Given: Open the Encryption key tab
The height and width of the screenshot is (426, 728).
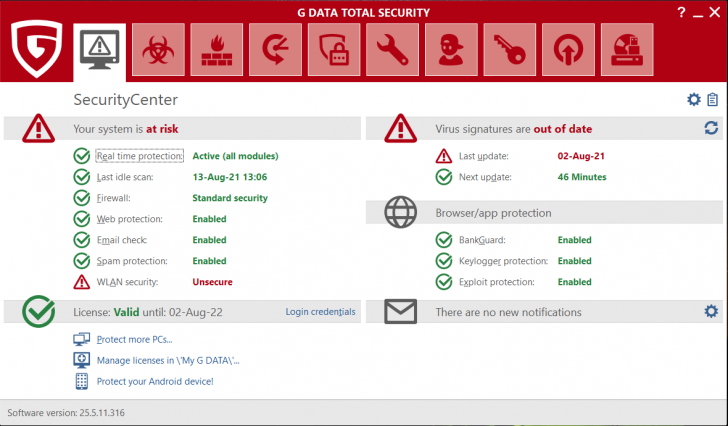Looking at the screenshot, I should [510, 50].
